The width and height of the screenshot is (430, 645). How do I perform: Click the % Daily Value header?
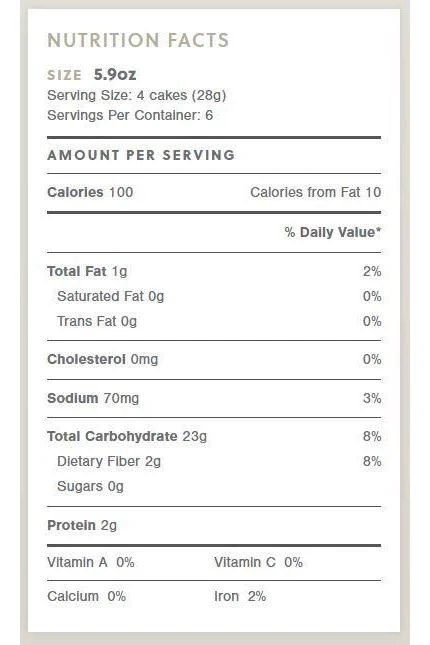(333, 232)
